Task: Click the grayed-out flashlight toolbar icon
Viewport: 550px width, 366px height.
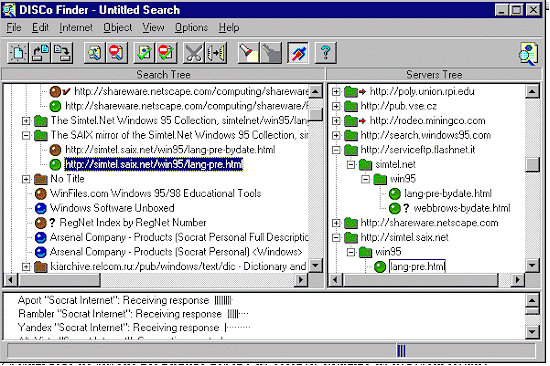Action: coord(271,53)
